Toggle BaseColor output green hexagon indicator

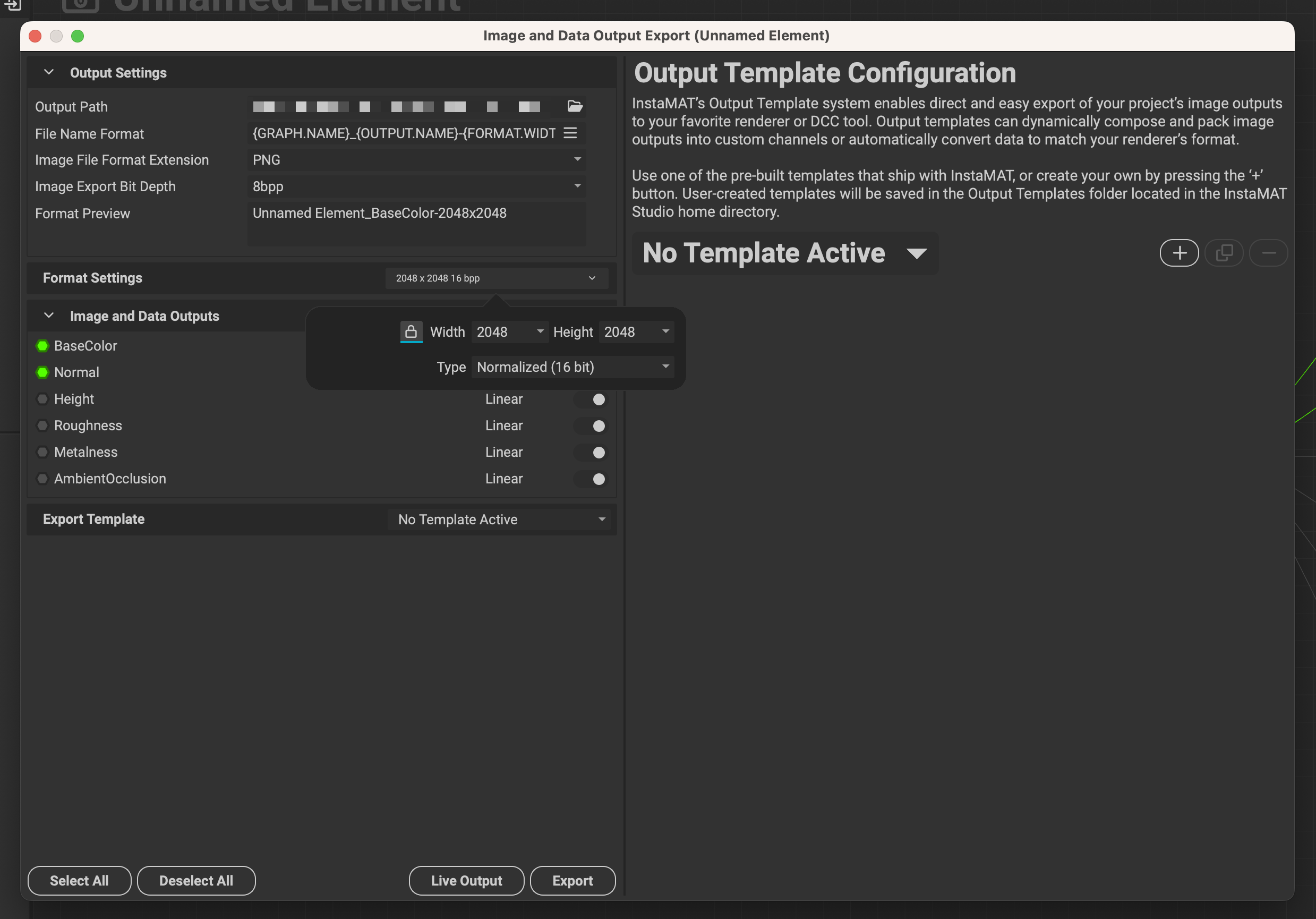pyautogui.click(x=42, y=346)
